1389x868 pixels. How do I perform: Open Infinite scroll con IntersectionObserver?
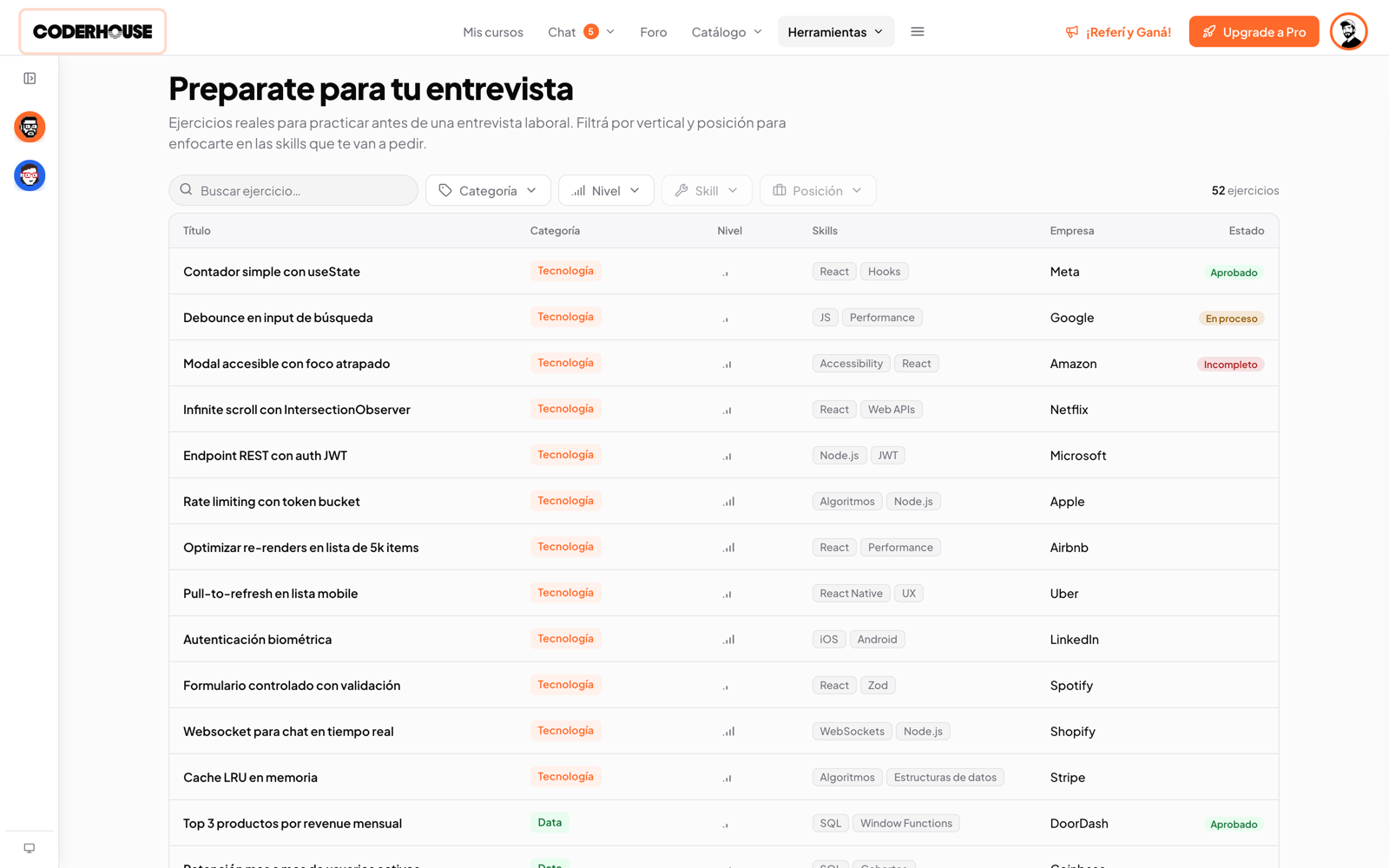point(297,410)
